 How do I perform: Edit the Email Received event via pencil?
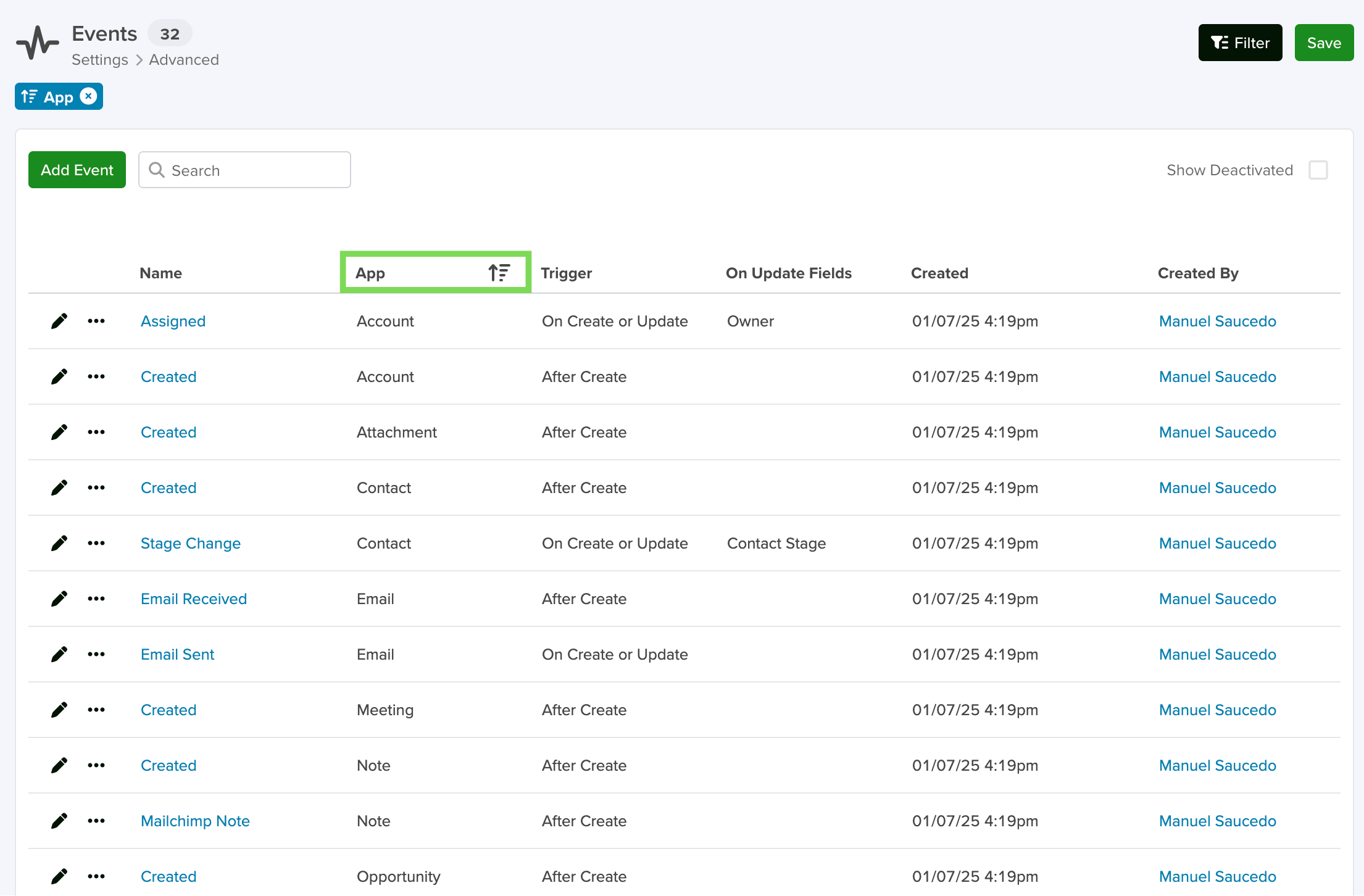(x=59, y=599)
